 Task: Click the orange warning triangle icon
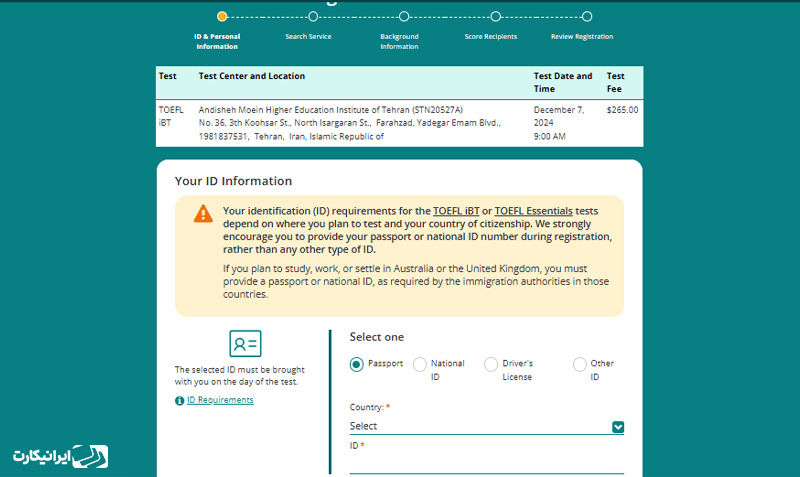[203, 214]
